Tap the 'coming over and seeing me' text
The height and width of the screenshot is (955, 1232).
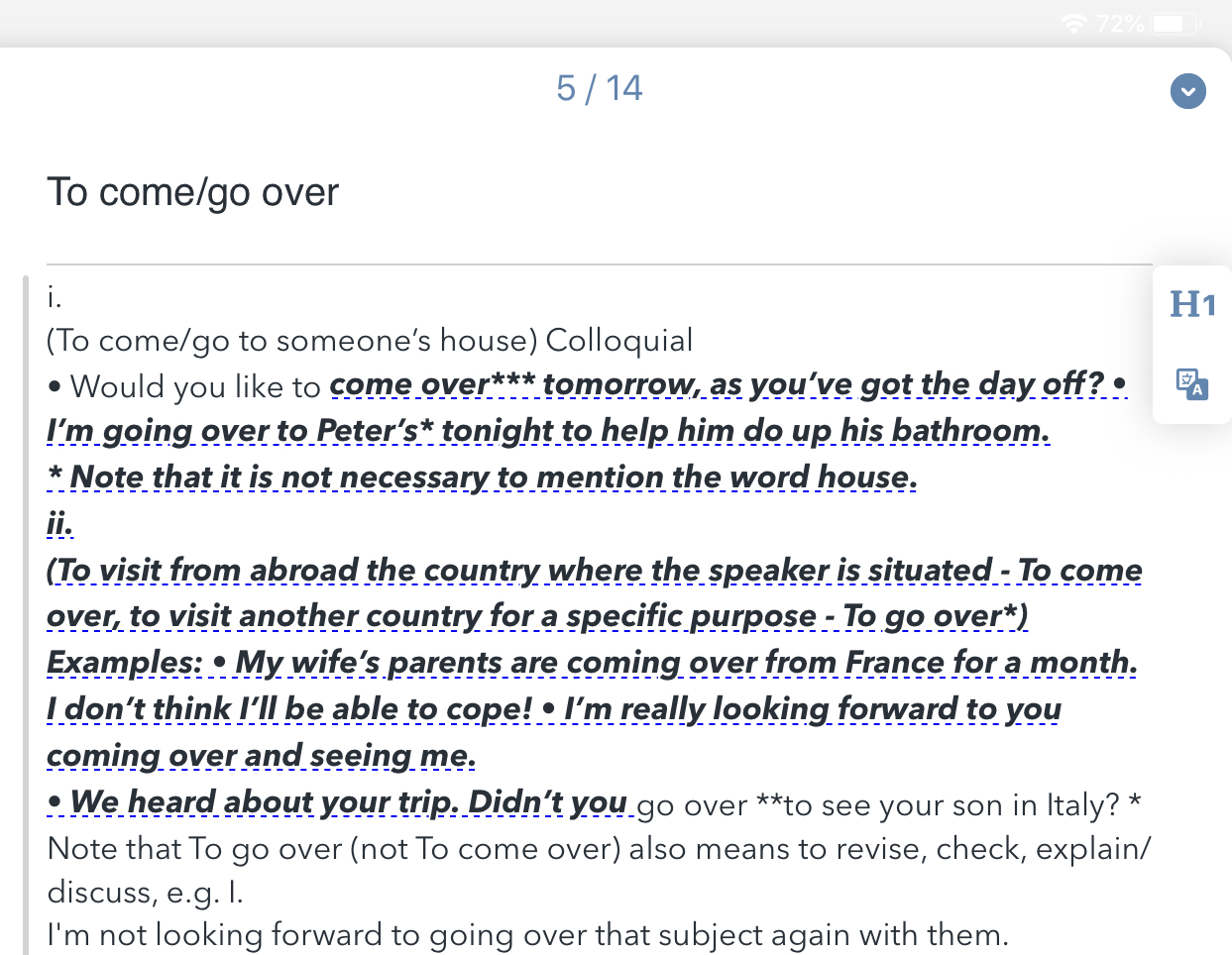coord(262,756)
